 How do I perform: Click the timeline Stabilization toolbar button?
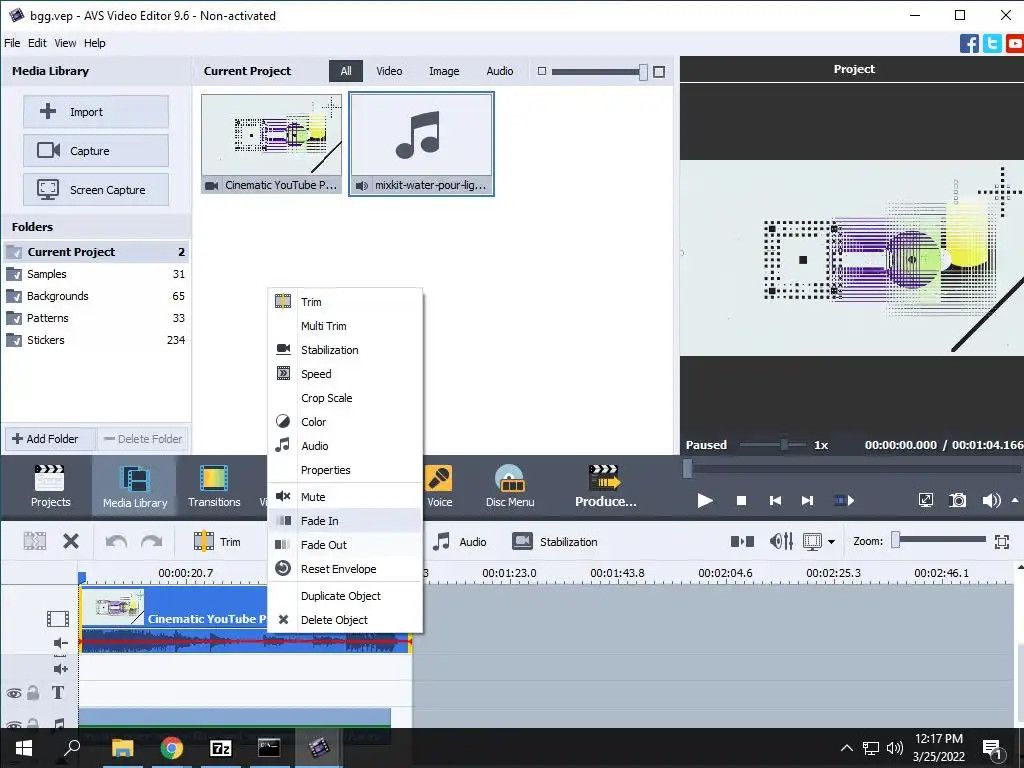pos(554,541)
